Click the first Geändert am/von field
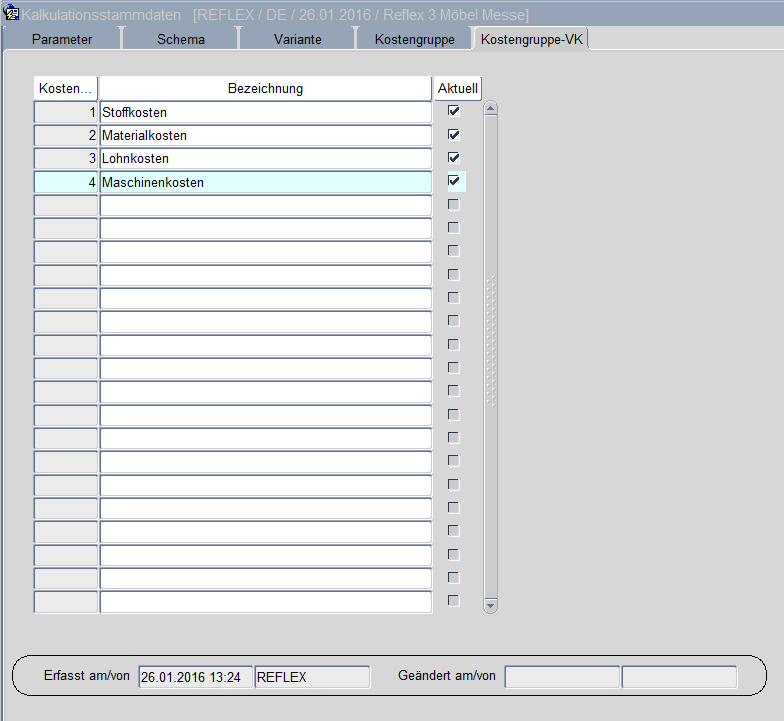Image resolution: width=784 pixels, height=721 pixels. pos(562,677)
